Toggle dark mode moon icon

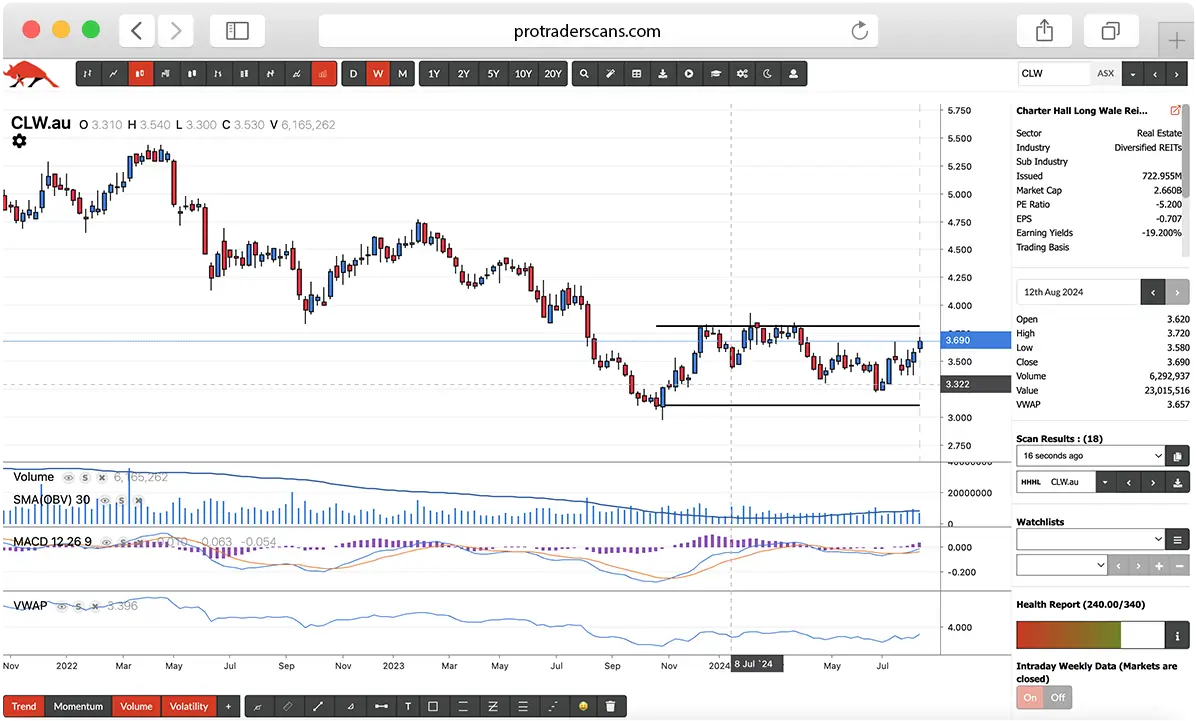(x=767, y=74)
